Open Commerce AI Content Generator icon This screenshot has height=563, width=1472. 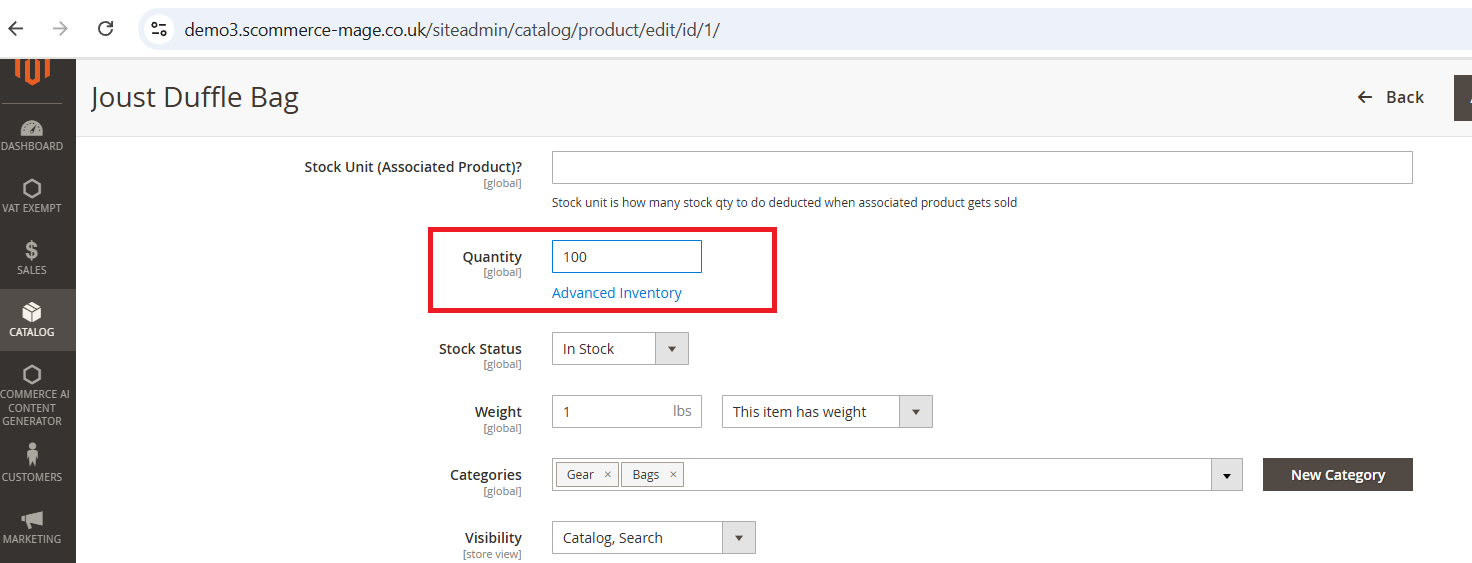32,375
